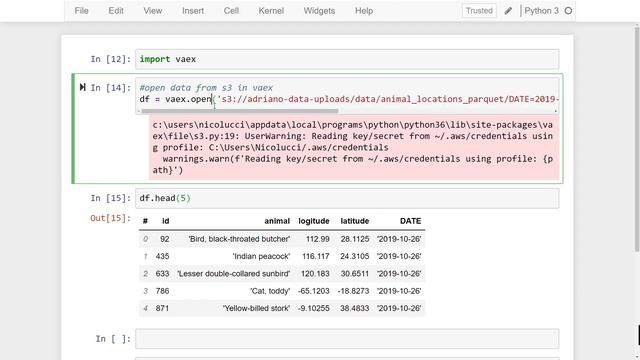Viewport: 640px width, 360px height.
Task: Click the In [15] prompt label
Action: (x=111, y=198)
